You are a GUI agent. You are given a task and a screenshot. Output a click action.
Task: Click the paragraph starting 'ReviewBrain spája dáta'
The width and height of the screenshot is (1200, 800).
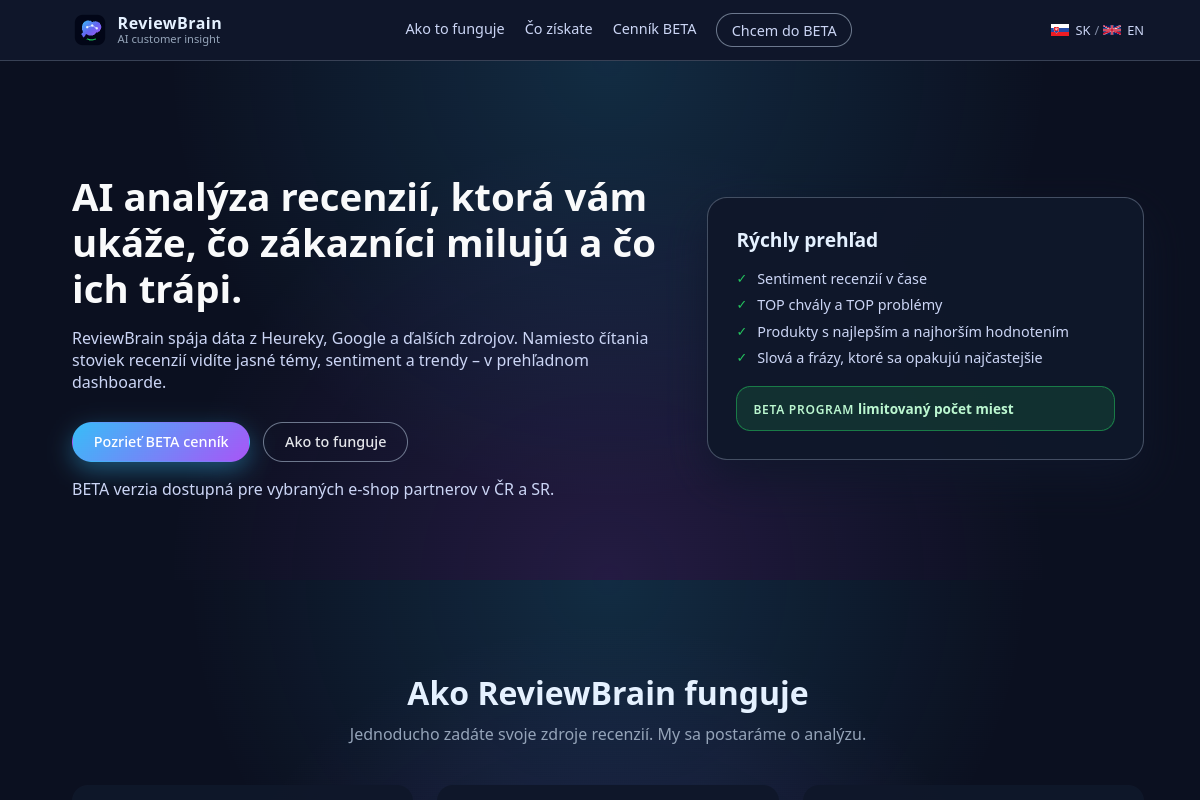point(360,360)
